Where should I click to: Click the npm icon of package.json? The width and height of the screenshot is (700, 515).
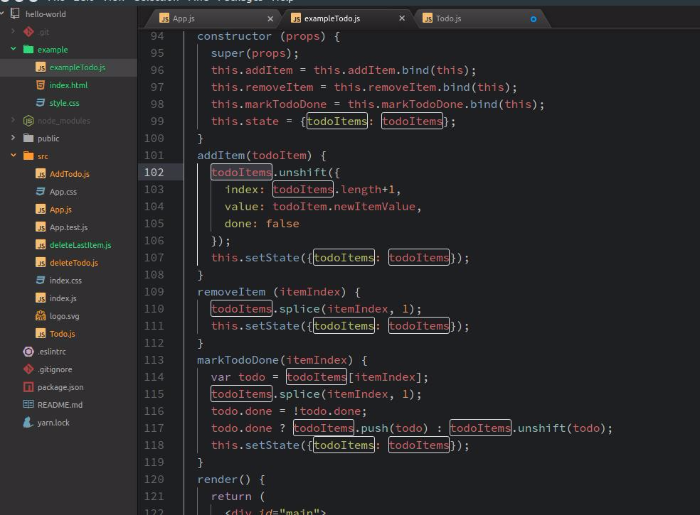click(x=28, y=387)
